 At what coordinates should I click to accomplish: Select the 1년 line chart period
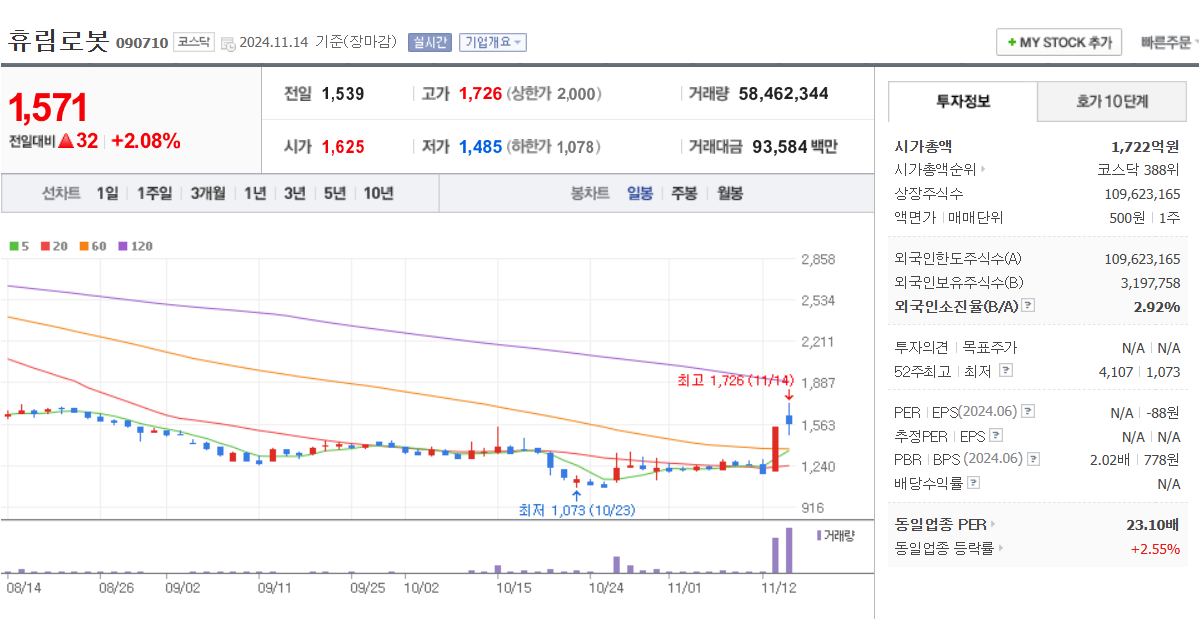[255, 193]
